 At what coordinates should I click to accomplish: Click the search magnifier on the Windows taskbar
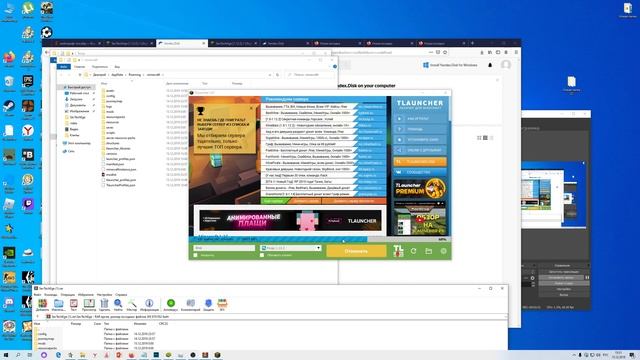[18, 355]
